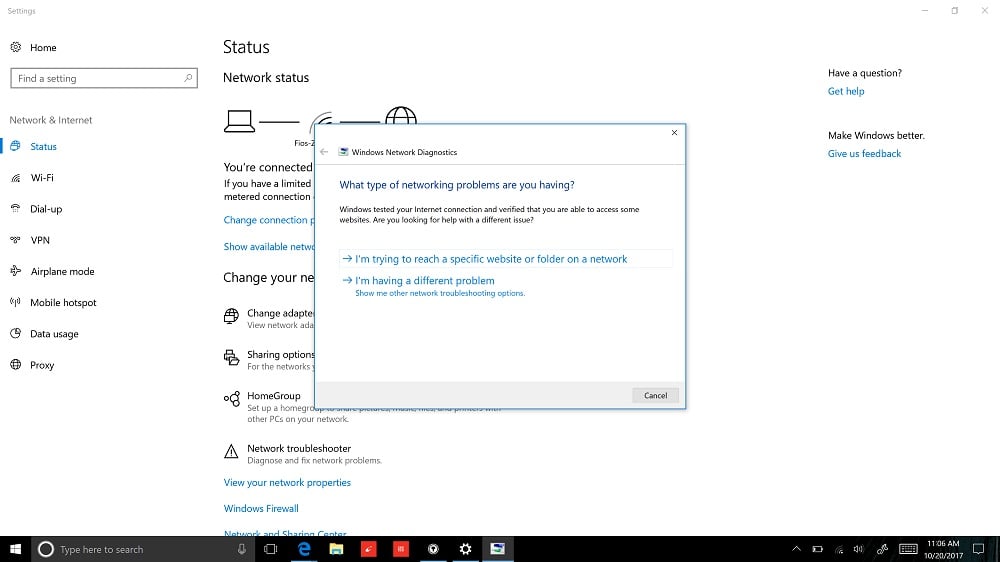Click the Home gear icon in sidebar
This screenshot has width=1000, height=562.
[x=16, y=48]
